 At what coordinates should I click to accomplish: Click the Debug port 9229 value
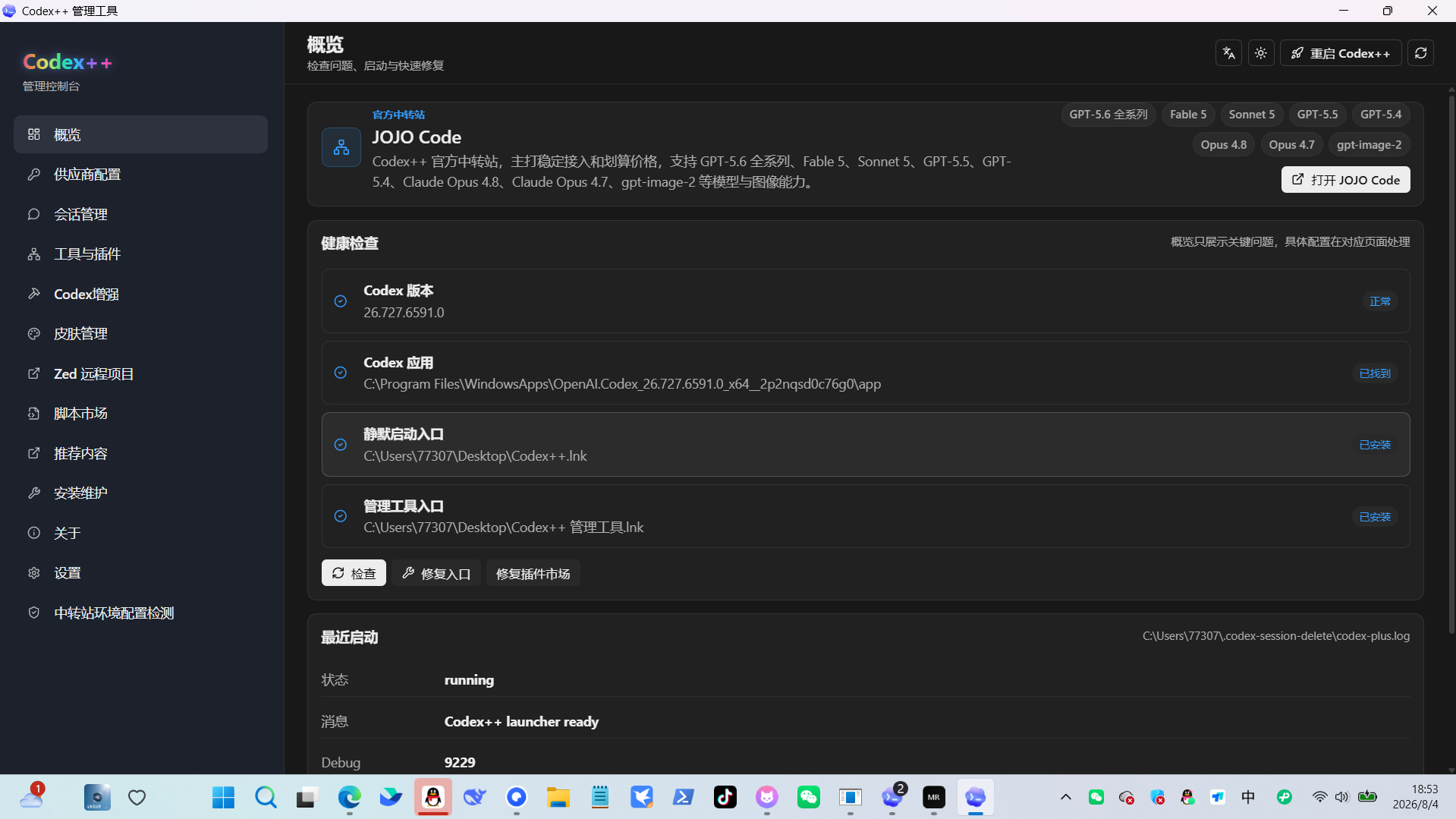(x=460, y=762)
